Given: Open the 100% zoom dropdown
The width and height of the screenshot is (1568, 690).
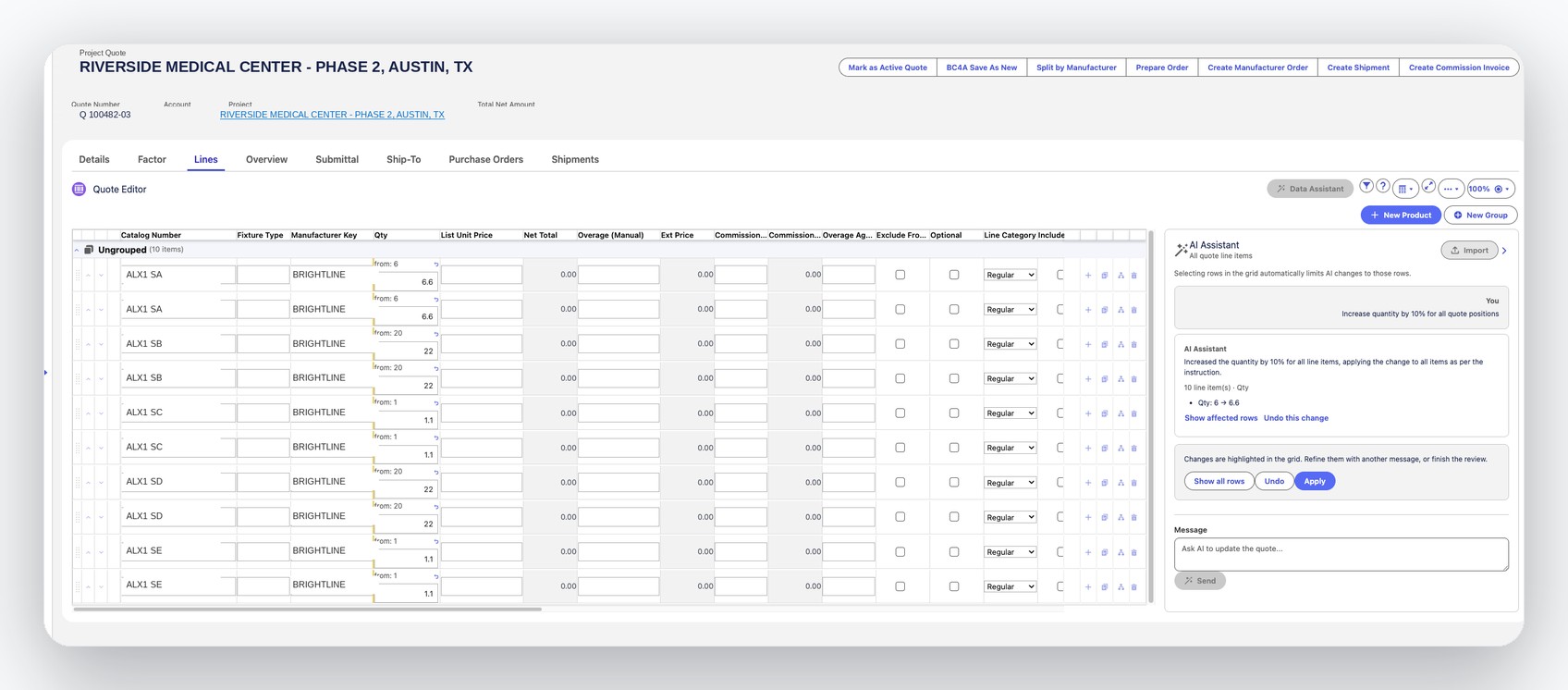Looking at the screenshot, I should (x=1490, y=189).
